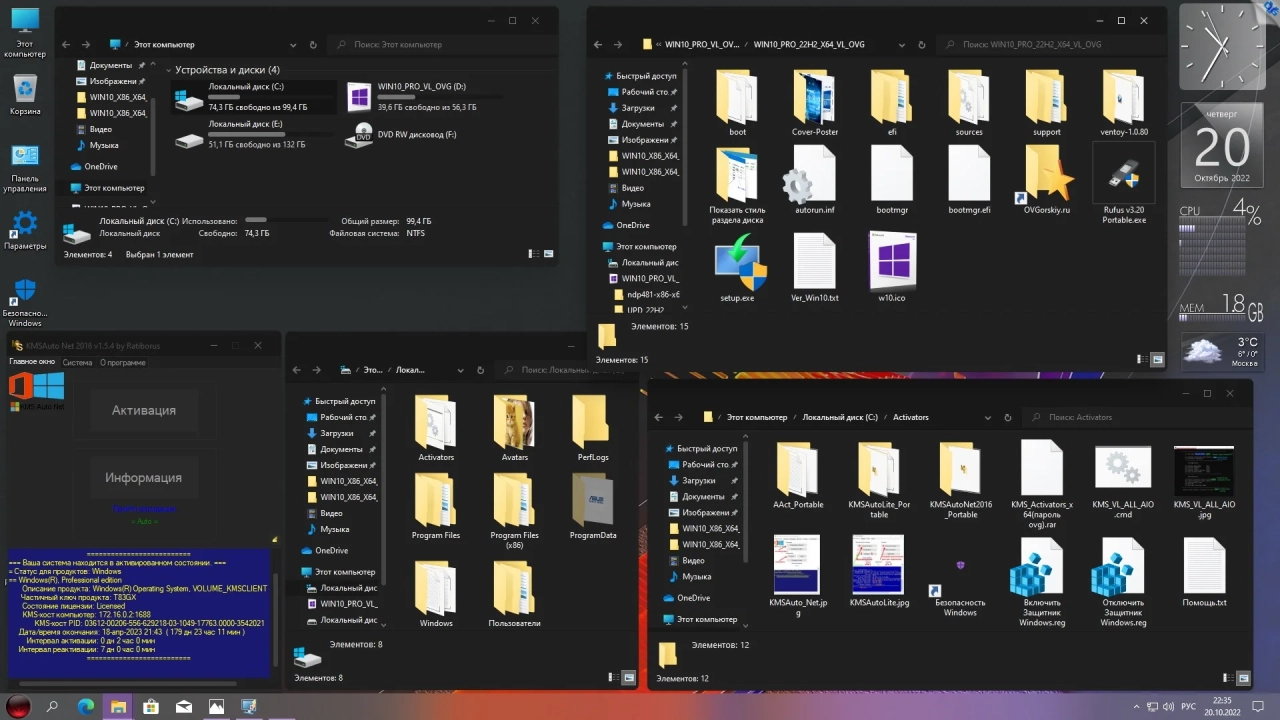Switch WIN10_PRO_22H2 window to large icons view
The height and width of the screenshot is (720, 1280).
(1157, 359)
